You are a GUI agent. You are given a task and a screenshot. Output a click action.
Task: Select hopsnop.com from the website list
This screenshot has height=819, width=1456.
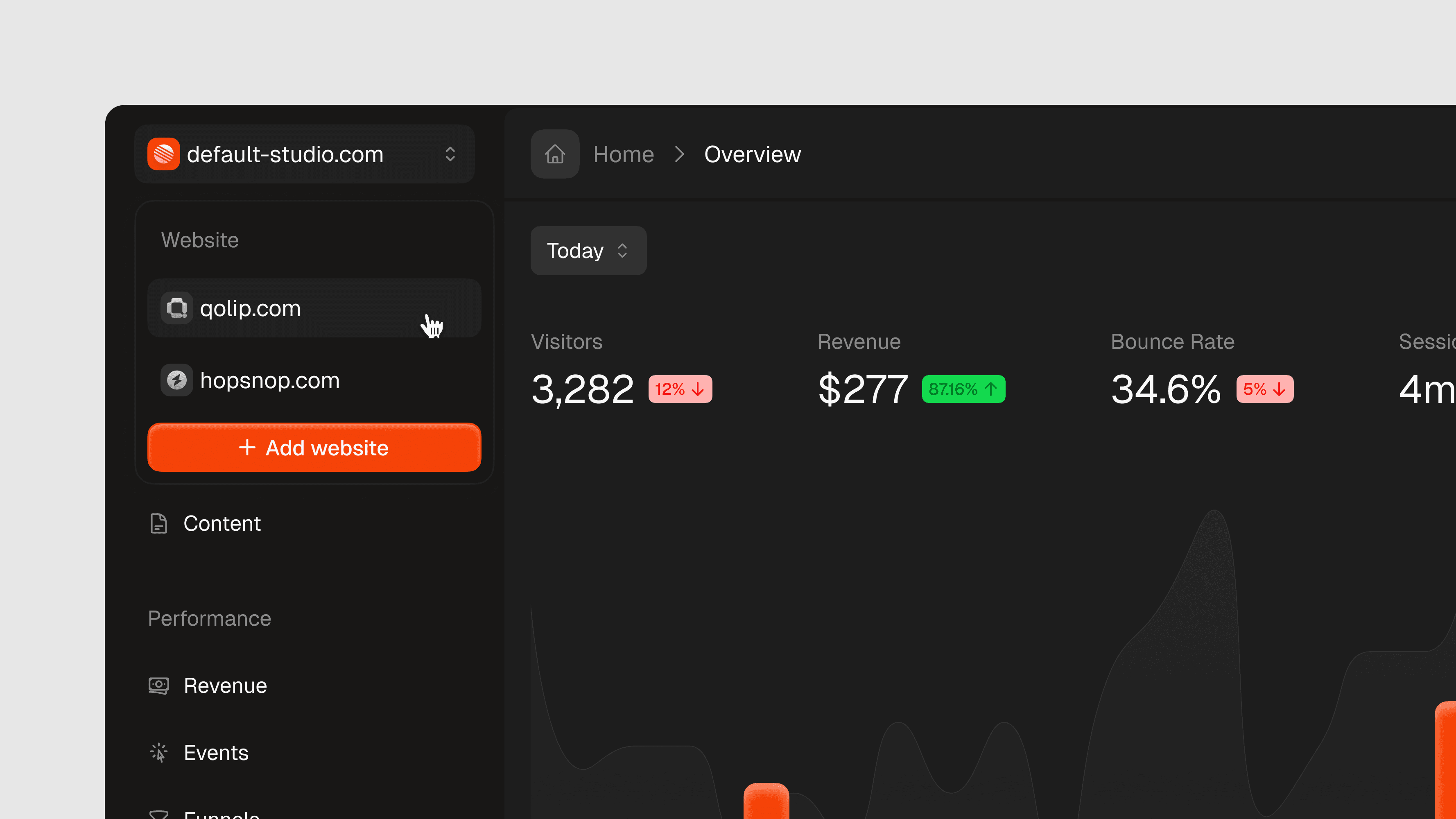click(314, 380)
